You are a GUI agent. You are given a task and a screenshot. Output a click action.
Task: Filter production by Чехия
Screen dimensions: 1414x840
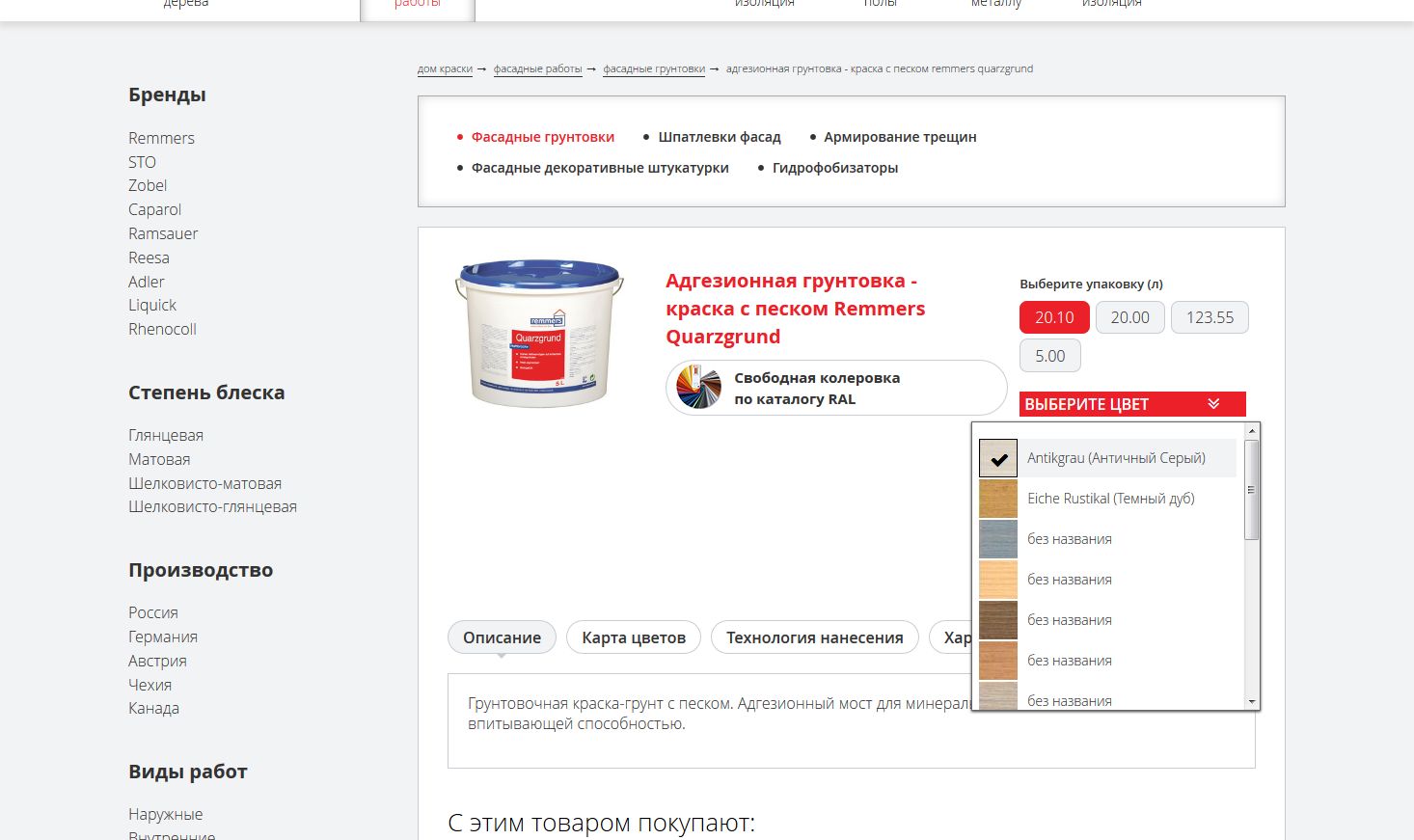(150, 685)
